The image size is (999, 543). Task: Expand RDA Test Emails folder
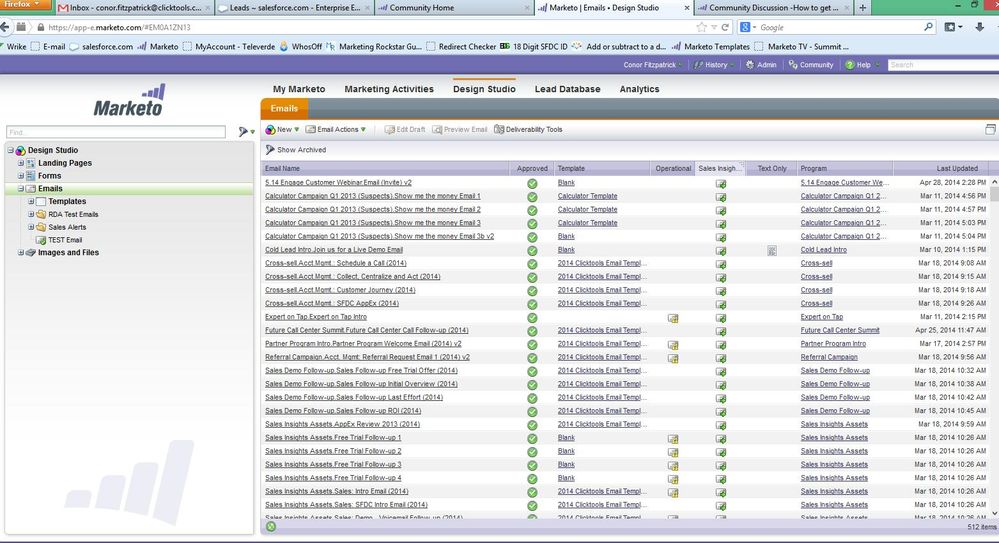point(31,214)
